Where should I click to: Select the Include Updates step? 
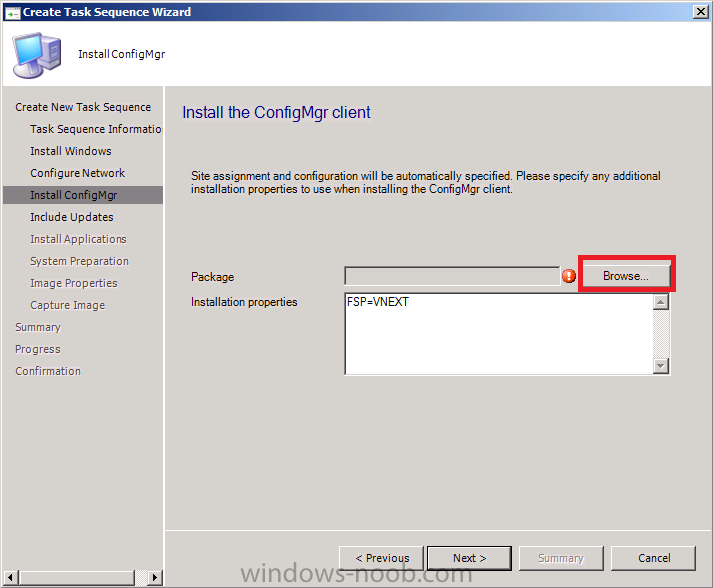pyautogui.click(x=71, y=217)
